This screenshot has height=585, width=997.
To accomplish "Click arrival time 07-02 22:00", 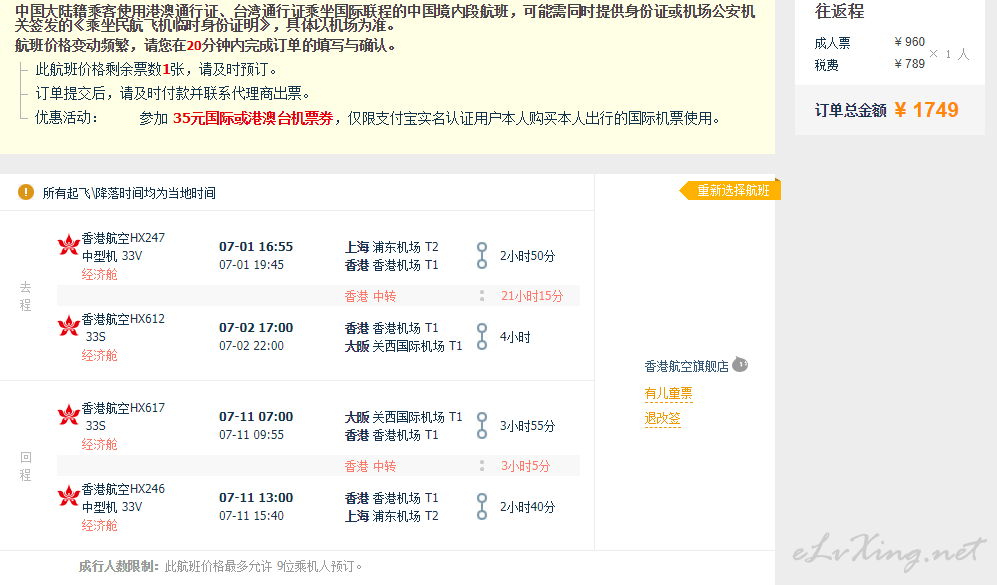I will tap(252, 346).
